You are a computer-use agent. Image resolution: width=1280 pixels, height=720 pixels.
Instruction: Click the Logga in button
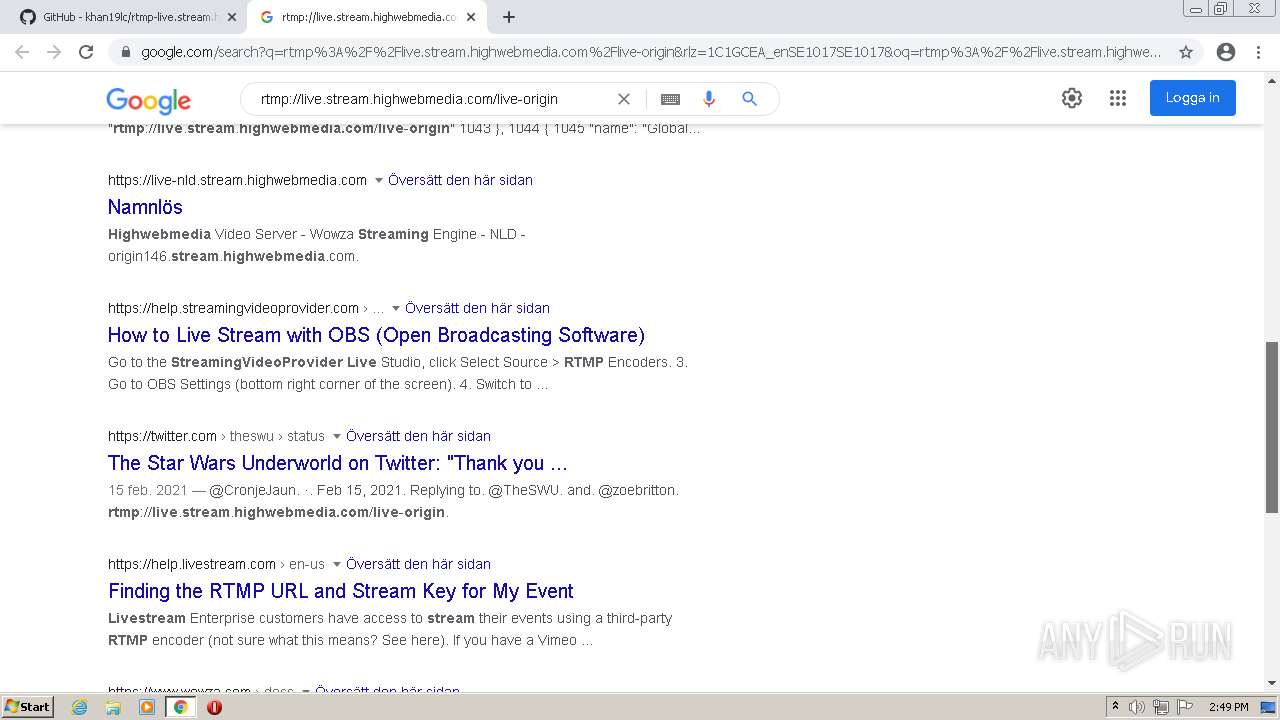coord(1192,98)
